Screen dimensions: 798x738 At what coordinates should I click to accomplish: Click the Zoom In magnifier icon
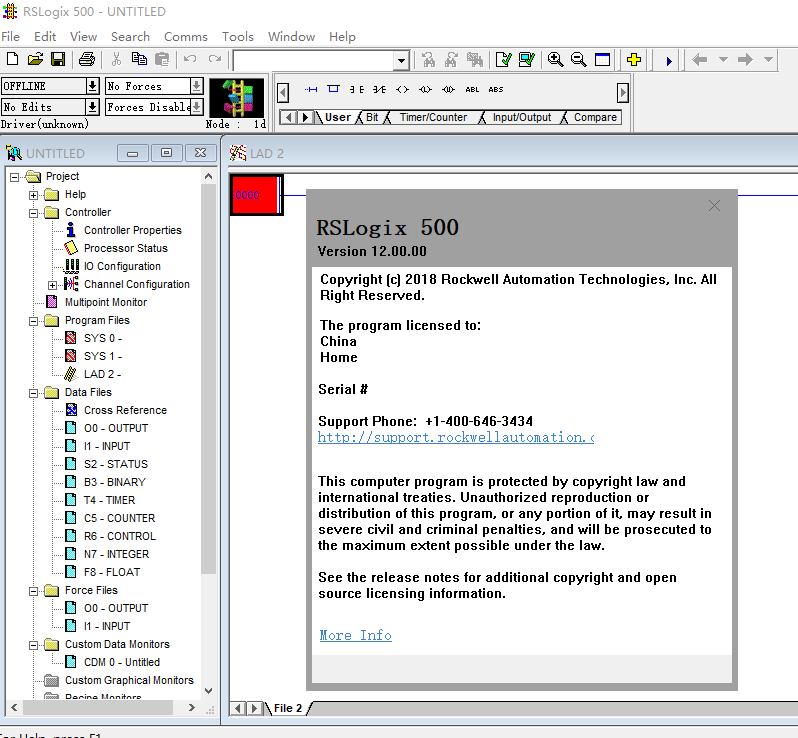click(x=555, y=60)
